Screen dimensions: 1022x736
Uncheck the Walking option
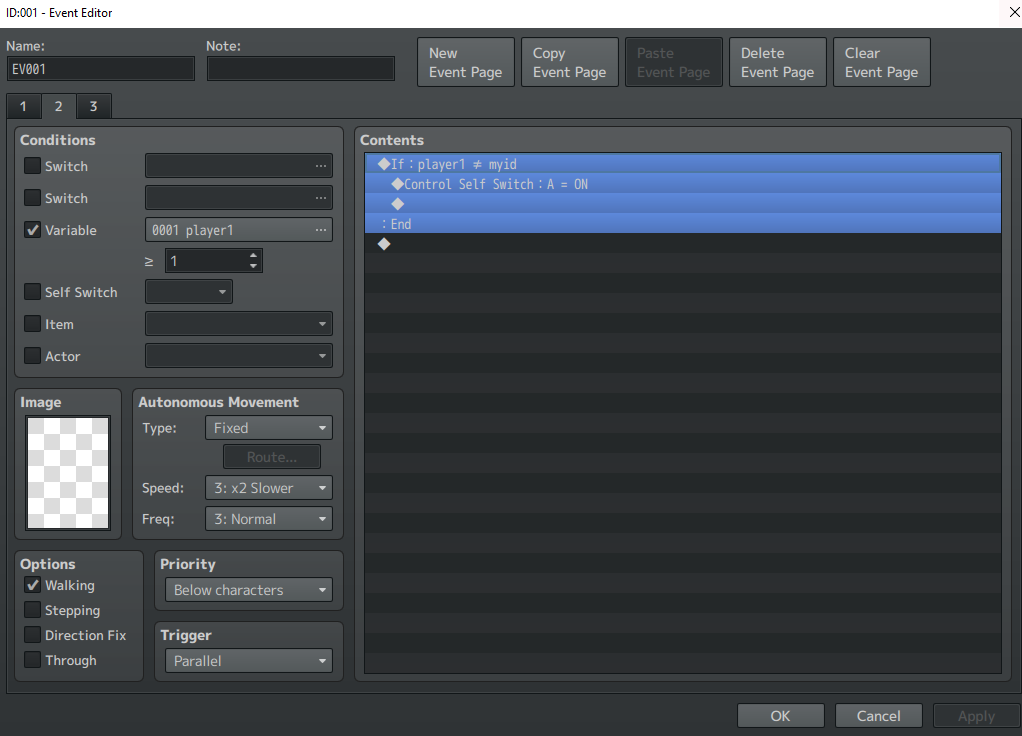pos(32,585)
